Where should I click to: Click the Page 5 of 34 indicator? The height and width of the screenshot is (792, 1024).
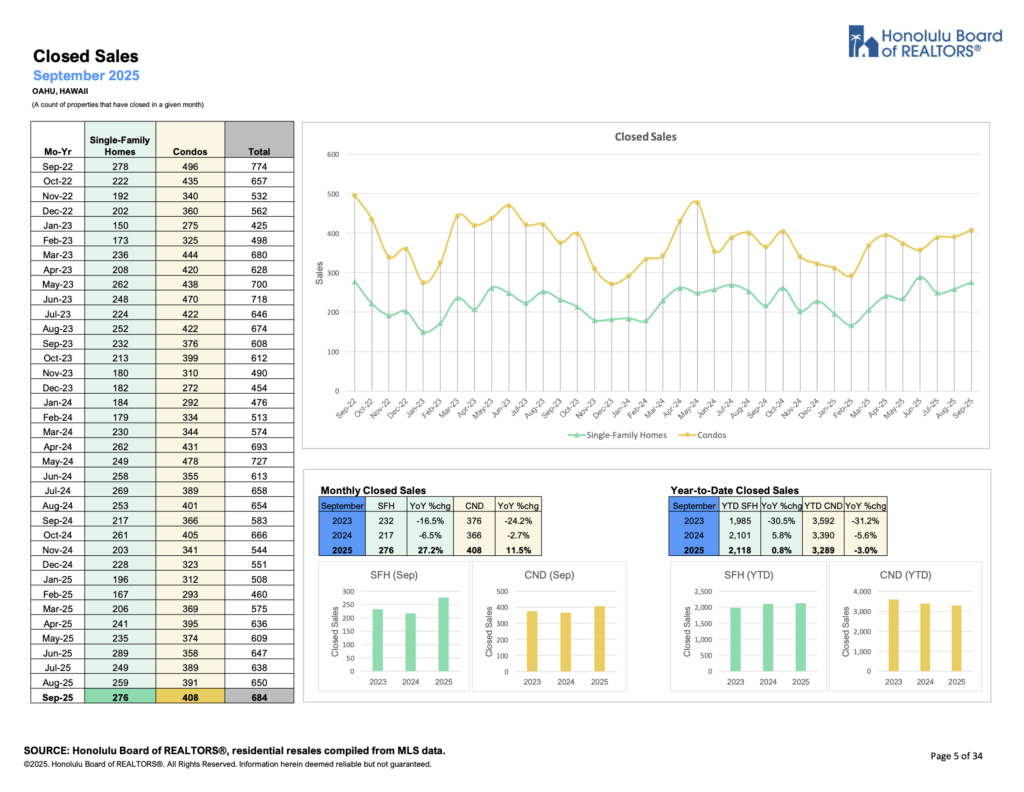tap(962, 756)
